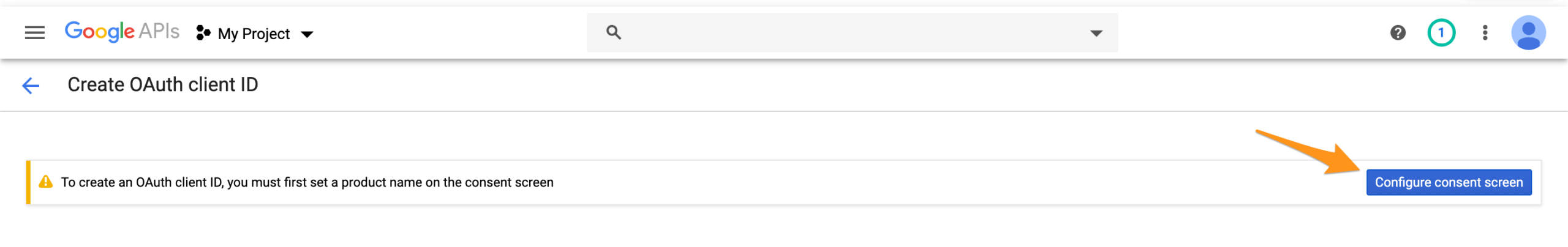Click the Google APIs logo
The width and height of the screenshot is (1568, 247).
(x=122, y=31)
